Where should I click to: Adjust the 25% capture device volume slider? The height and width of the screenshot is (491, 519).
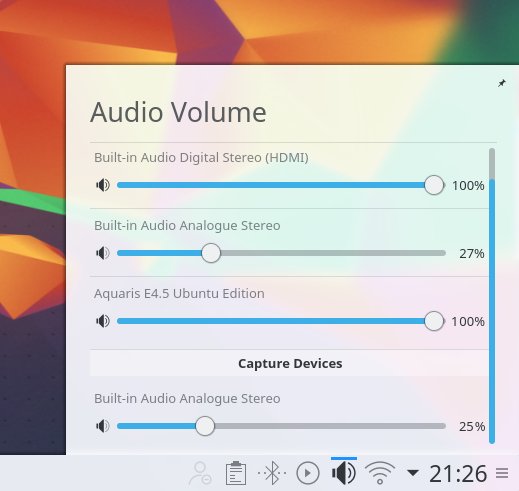tap(281, 426)
